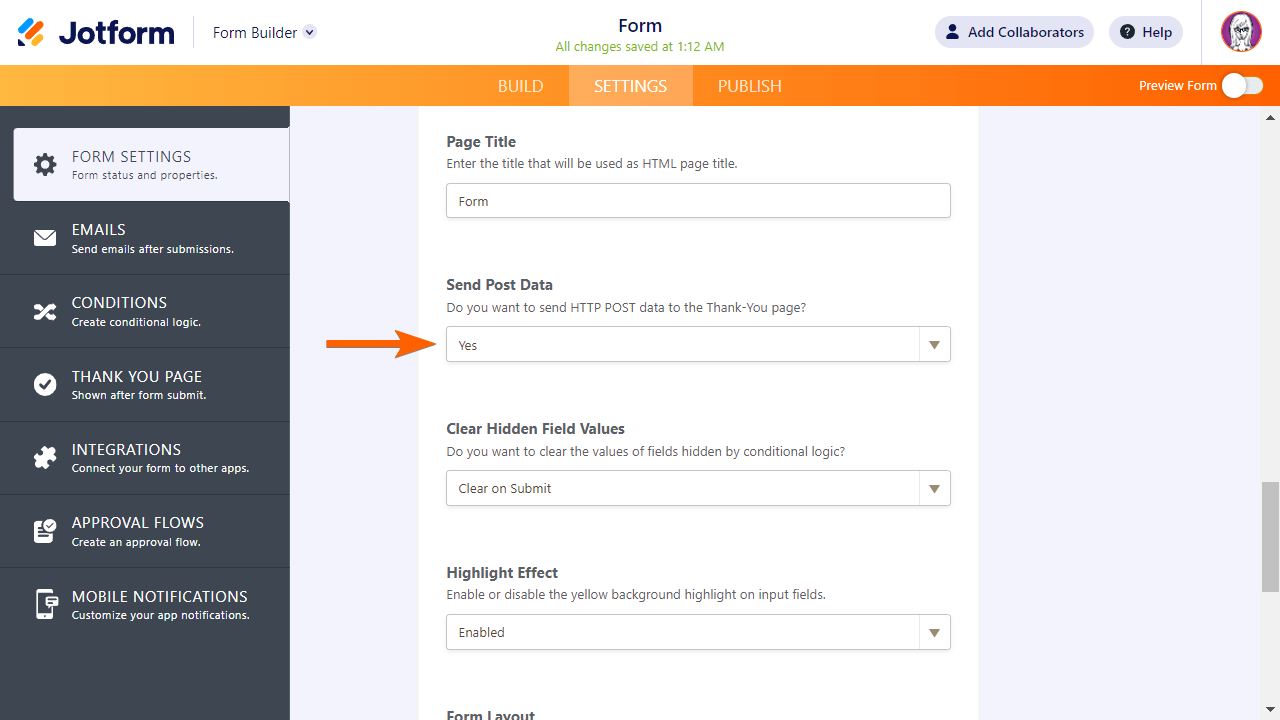
Task: Click the Emails envelope icon
Action: pos(45,238)
